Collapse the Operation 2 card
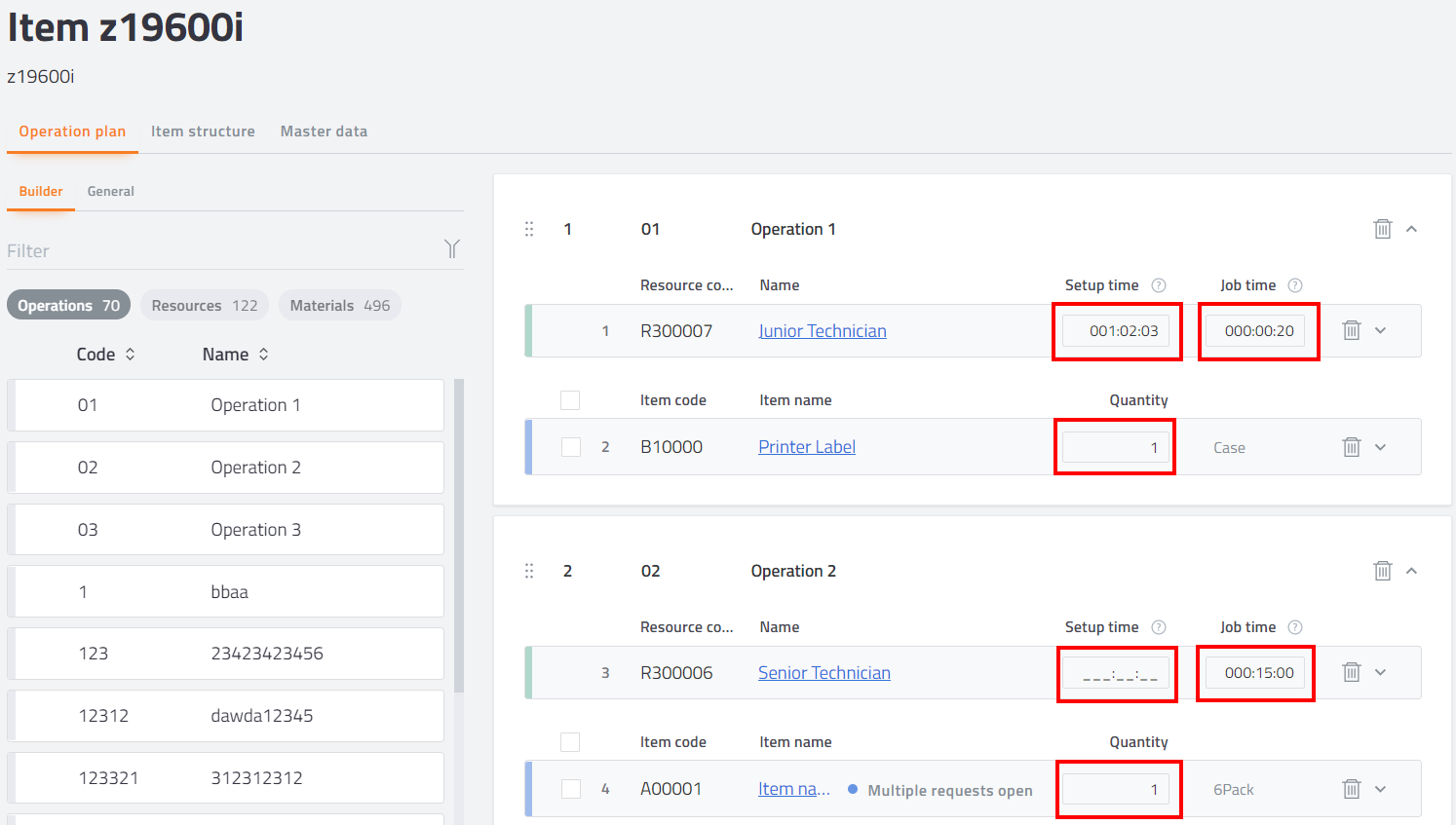The width and height of the screenshot is (1456, 825). point(1412,571)
